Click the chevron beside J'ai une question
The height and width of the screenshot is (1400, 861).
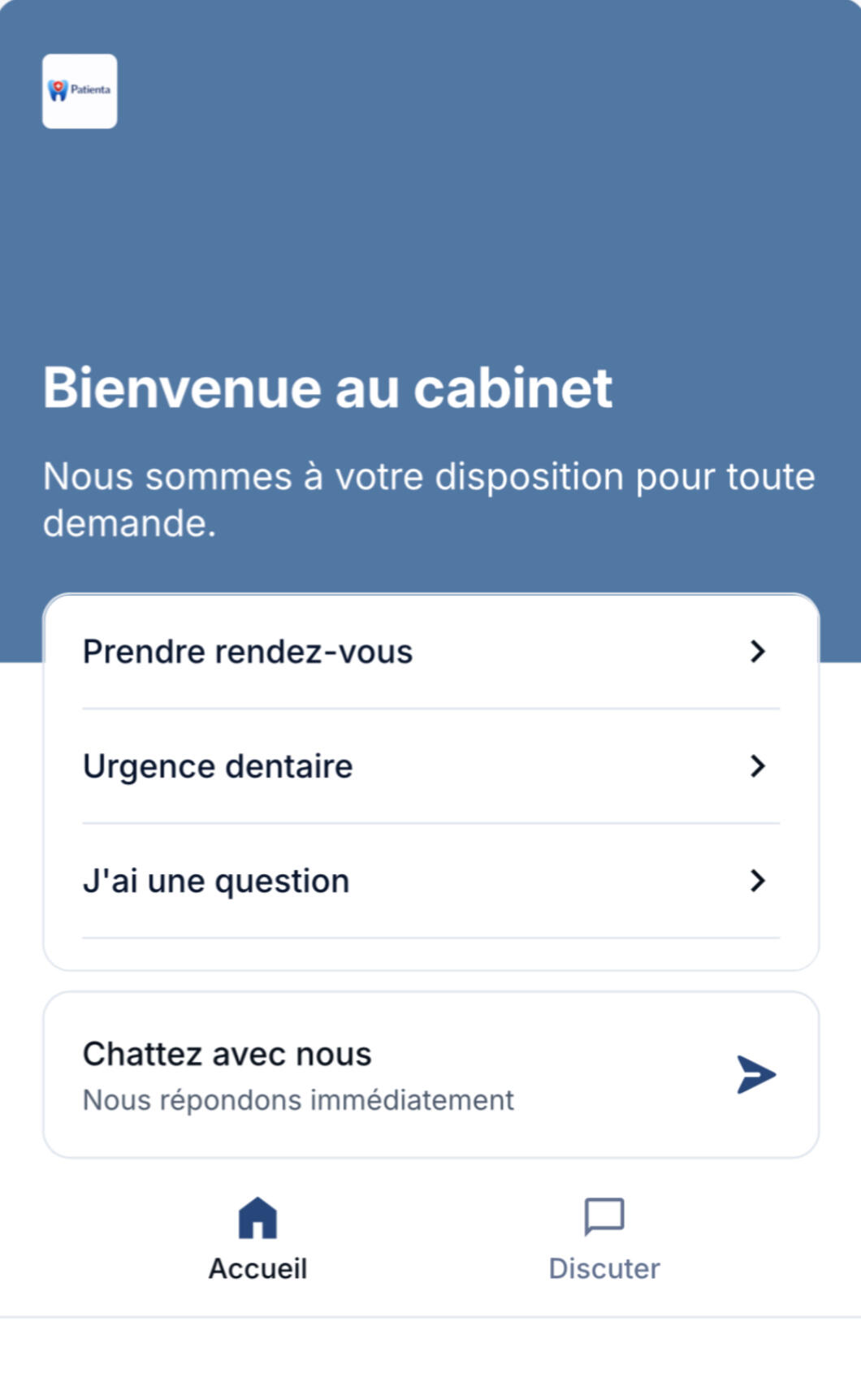757,880
